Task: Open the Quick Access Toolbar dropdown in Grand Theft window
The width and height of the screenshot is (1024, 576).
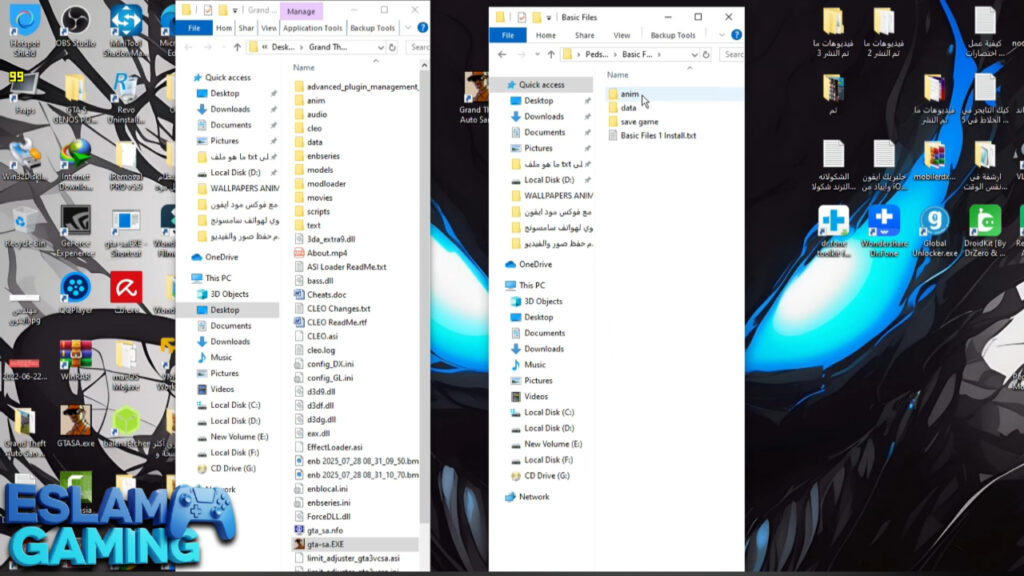Action: [x=235, y=11]
